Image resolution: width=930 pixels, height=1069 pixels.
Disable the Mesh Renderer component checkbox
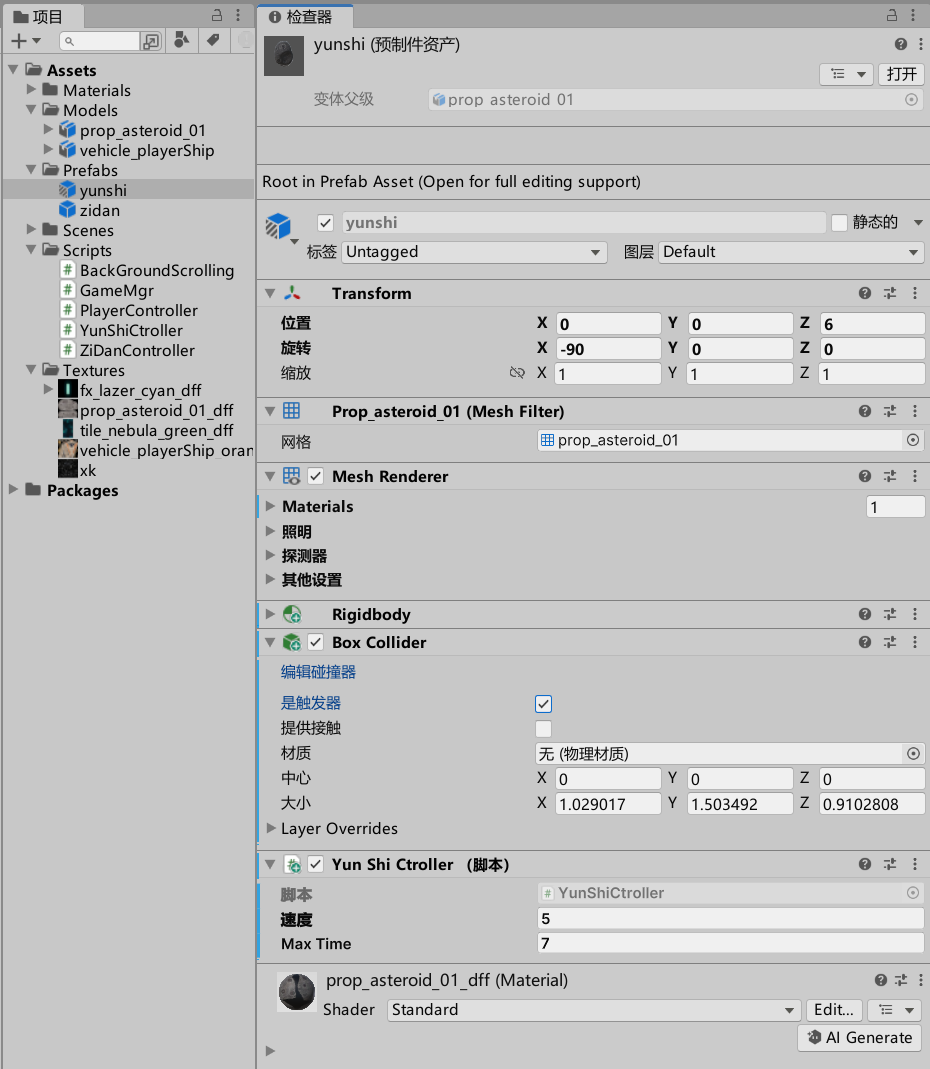(x=315, y=476)
